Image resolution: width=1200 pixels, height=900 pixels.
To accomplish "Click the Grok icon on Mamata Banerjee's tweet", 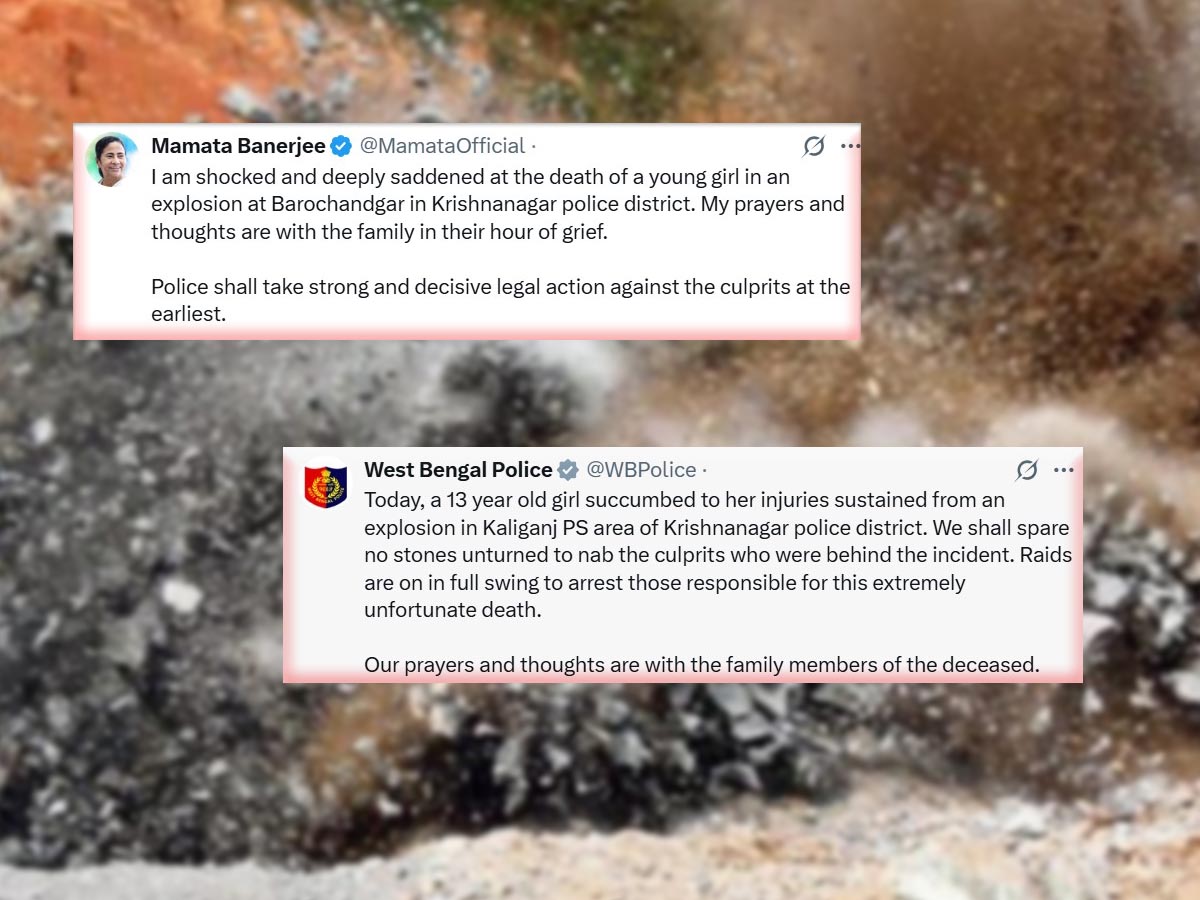I will click(814, 147).
